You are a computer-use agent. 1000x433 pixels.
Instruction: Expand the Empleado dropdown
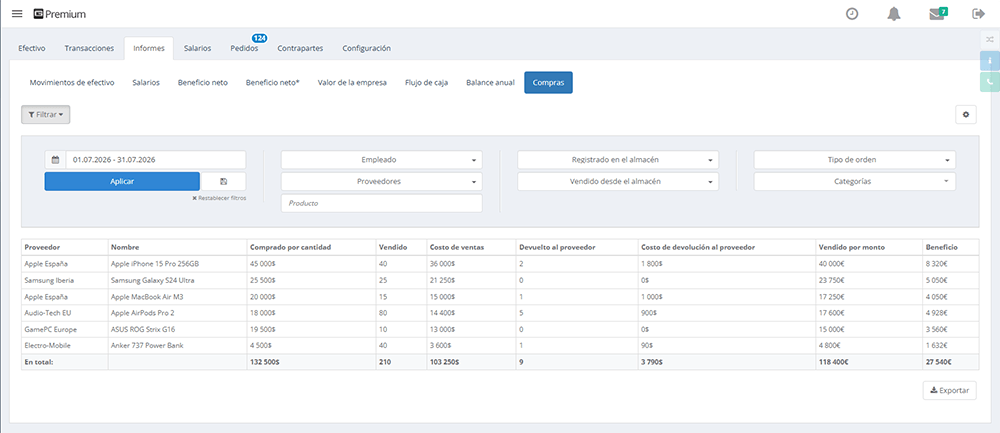pos(381,160)
